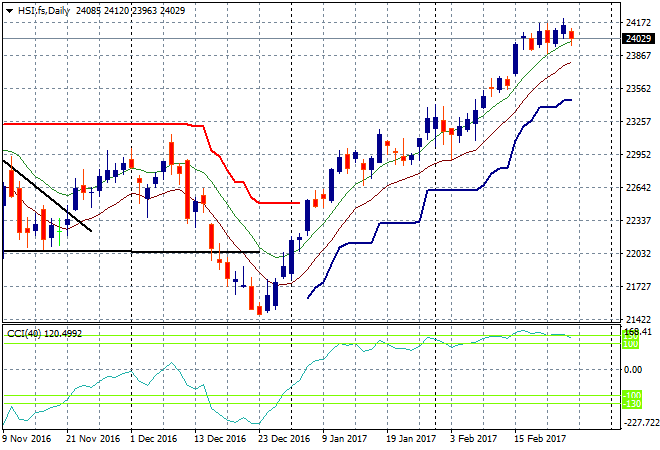Click price axis label 22032
The image size is (660, 450).
pos(638,253)
